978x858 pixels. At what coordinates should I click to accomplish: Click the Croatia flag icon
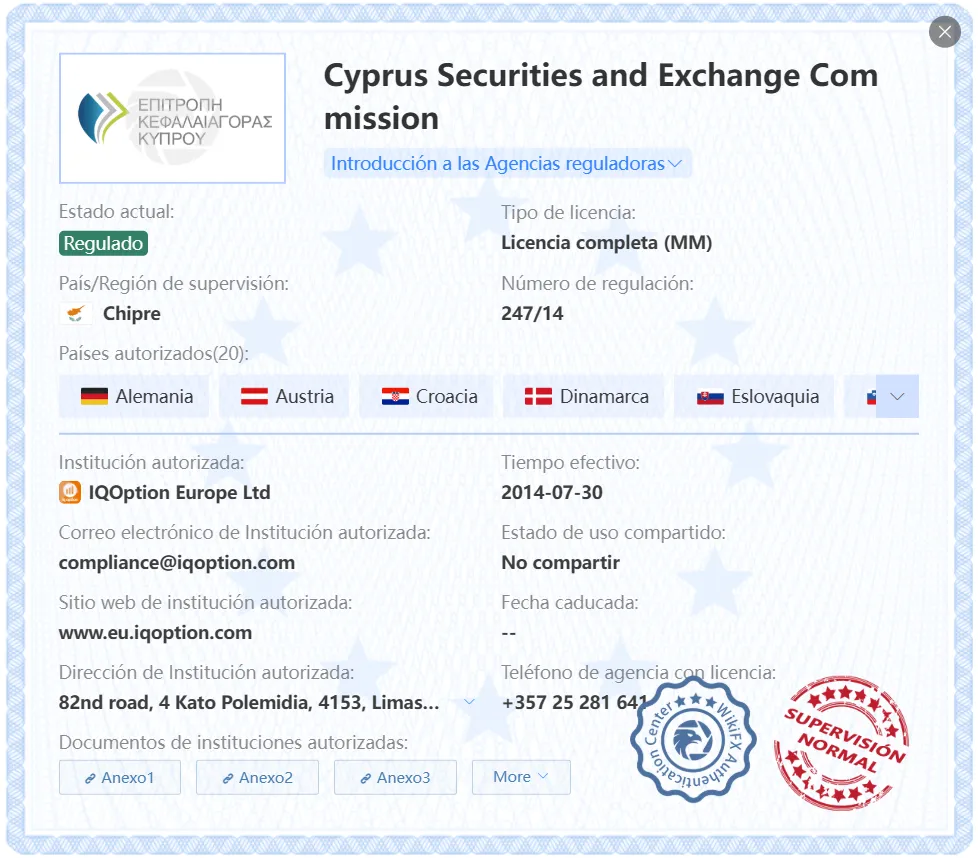coord(395,397)
